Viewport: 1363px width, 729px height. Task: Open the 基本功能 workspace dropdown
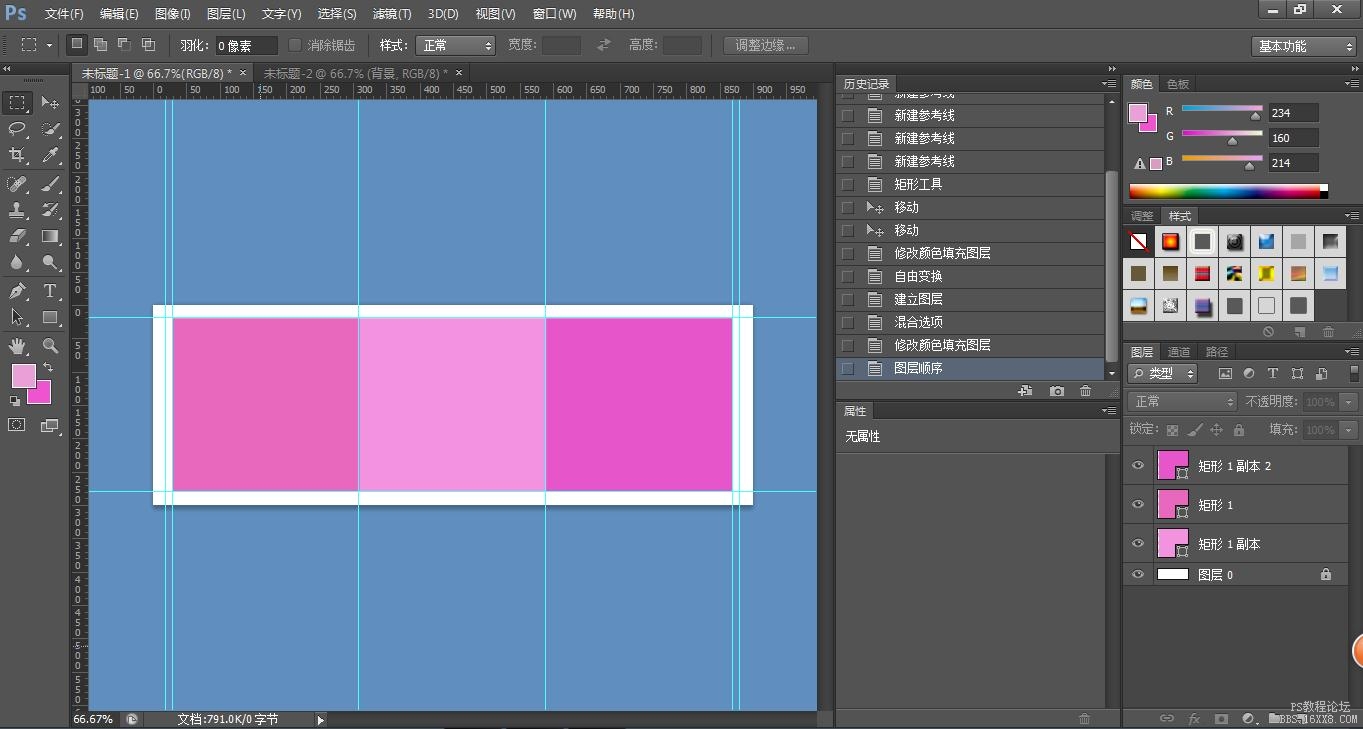1304,46
